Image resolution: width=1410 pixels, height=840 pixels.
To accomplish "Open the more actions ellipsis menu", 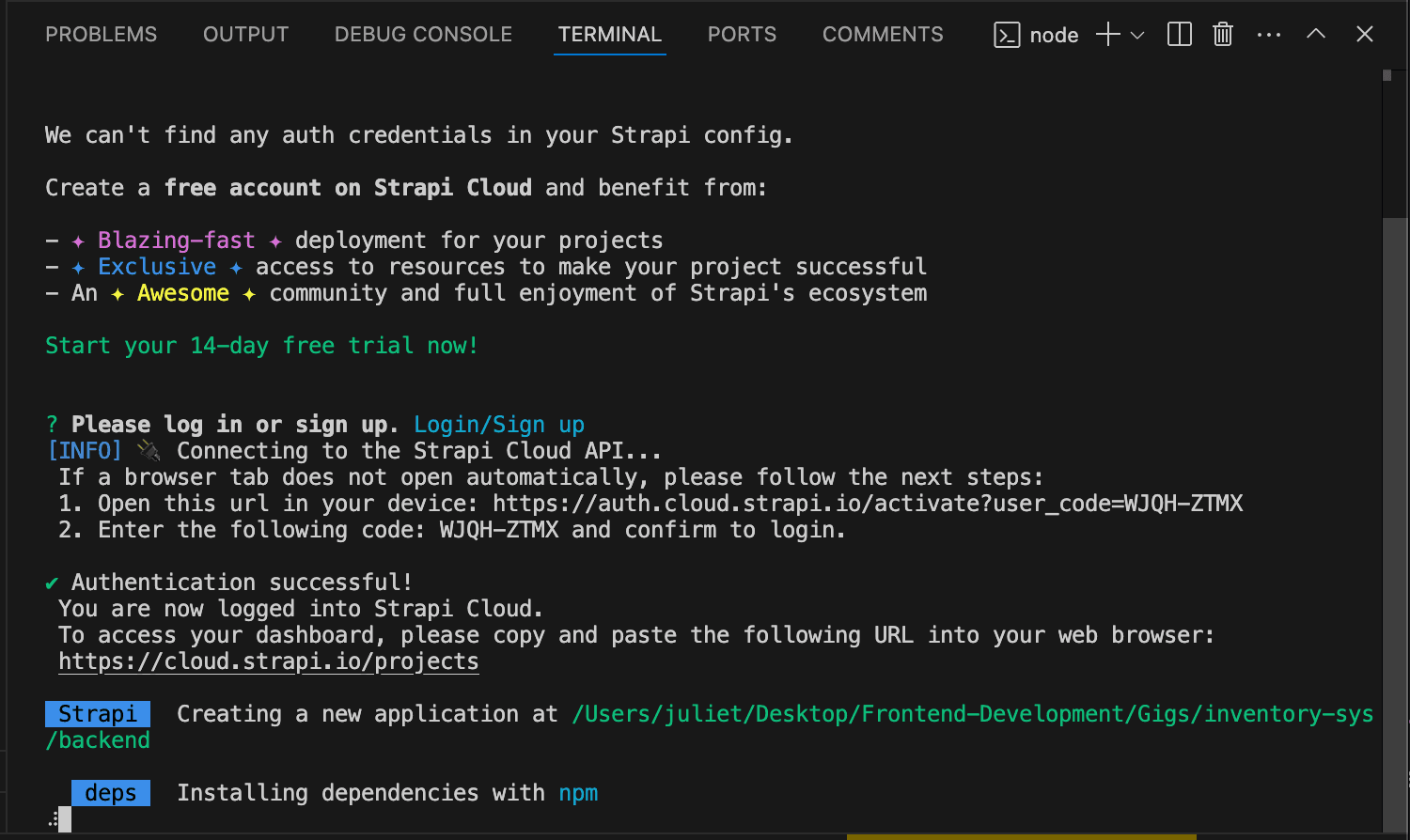I will point(1268,35).
